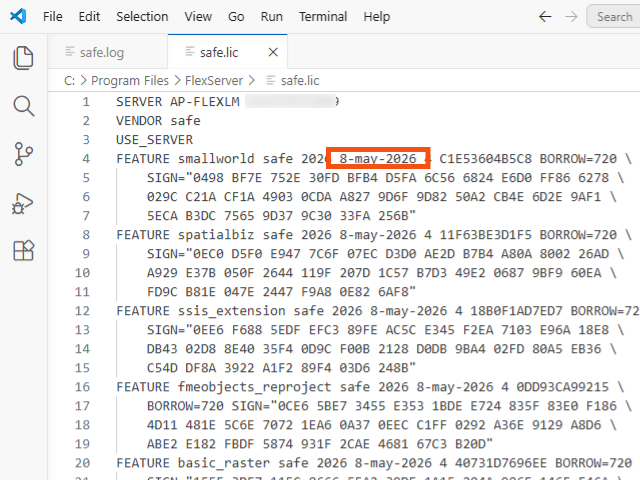Open the Run menu

tap(271, 17)
